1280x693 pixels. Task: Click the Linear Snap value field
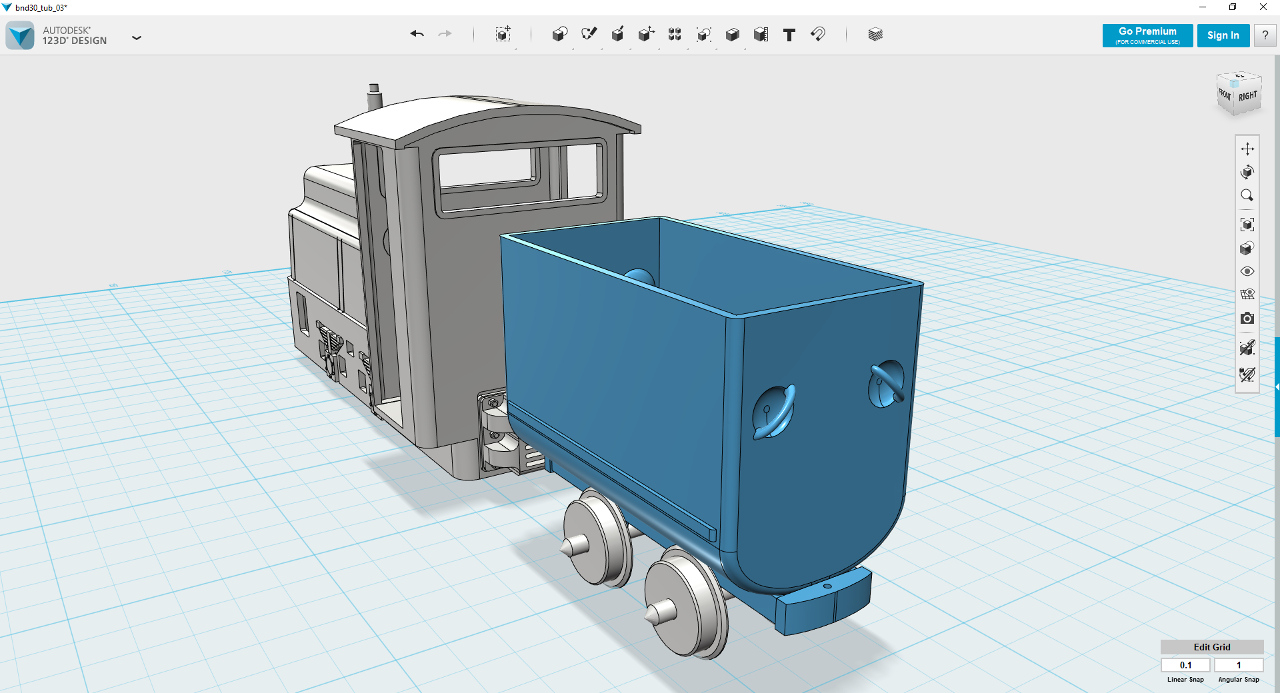[x=1186, y=665]
